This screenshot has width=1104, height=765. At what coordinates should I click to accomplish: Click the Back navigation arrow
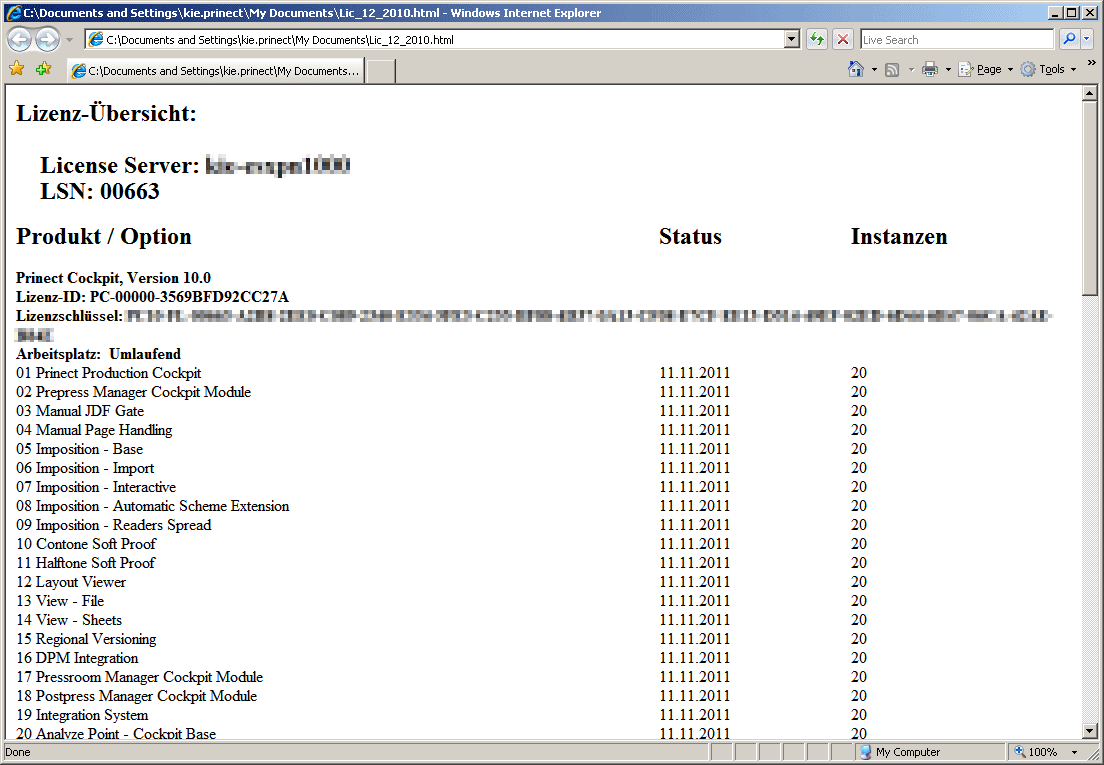[20, 39]
